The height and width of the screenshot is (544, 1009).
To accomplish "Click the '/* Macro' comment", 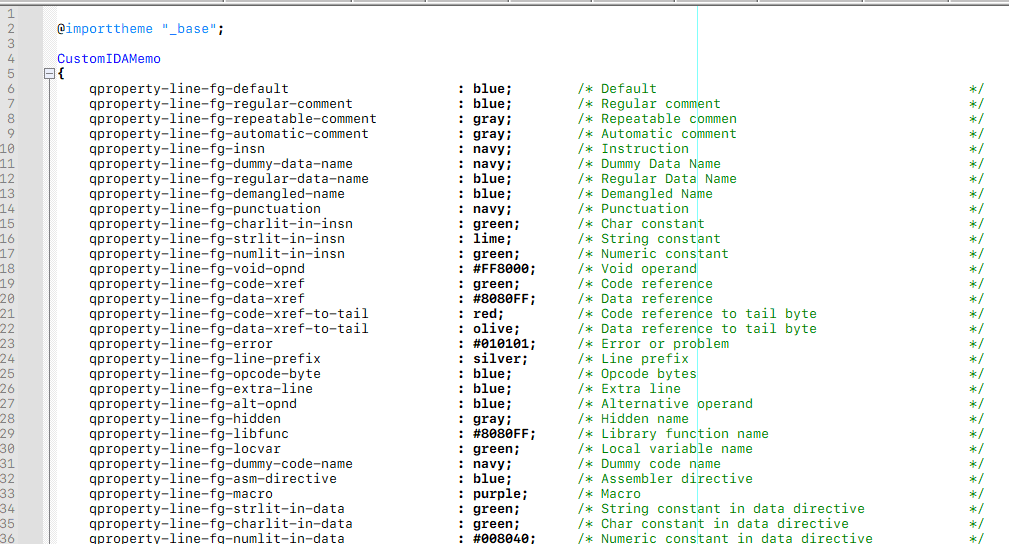I will [609, 494].
